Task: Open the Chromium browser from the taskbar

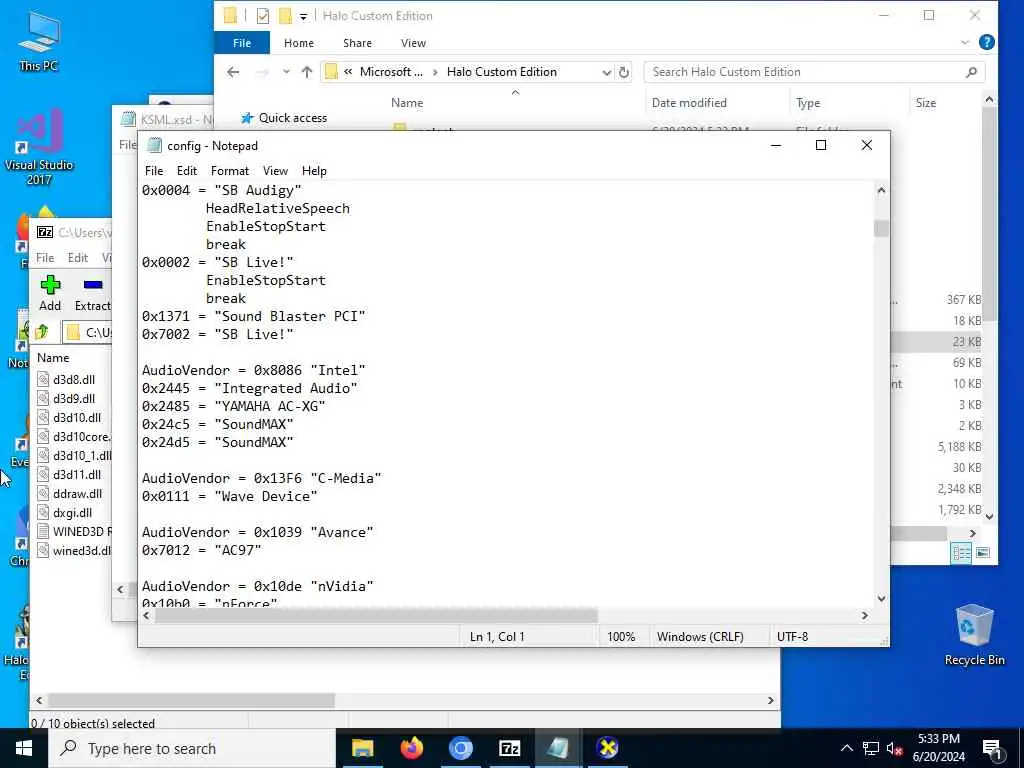Action: click(460, 748)
